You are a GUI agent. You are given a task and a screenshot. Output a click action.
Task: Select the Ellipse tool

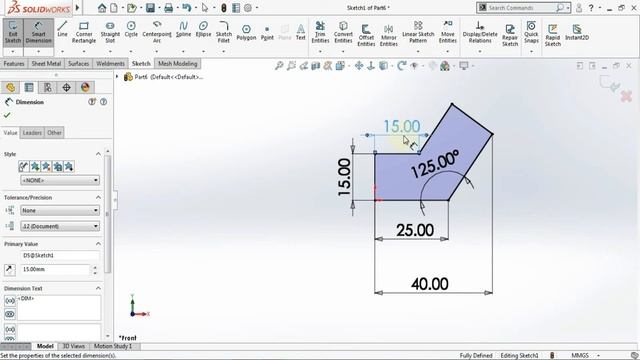[203, 29]
